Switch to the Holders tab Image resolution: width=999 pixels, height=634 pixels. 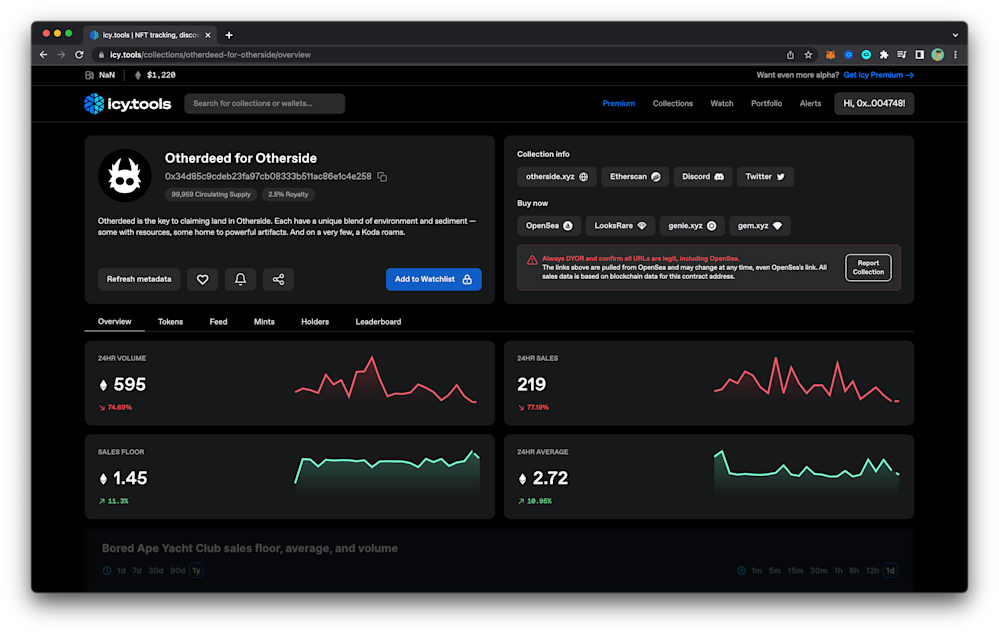point(315,322)
